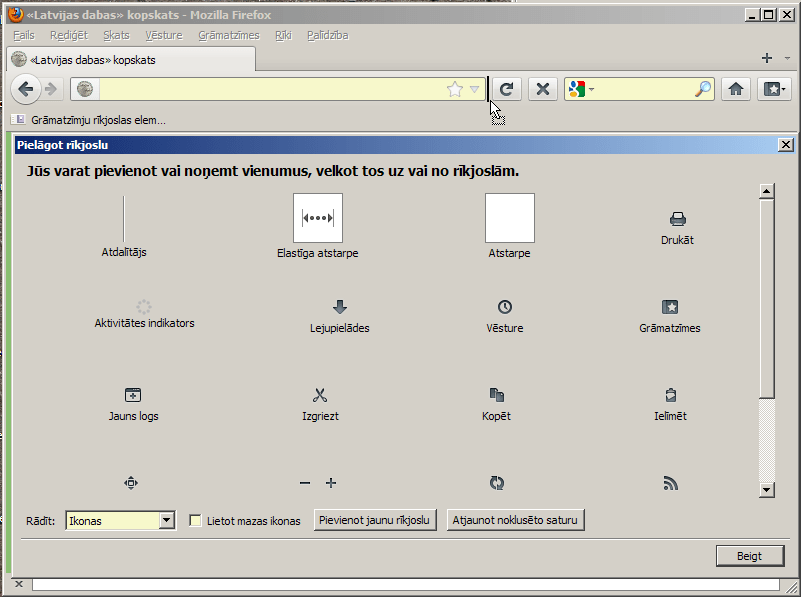This screenshot has width=801, height=597.
Task: Click the bottom find bar input field
Action: pos(406,584)
